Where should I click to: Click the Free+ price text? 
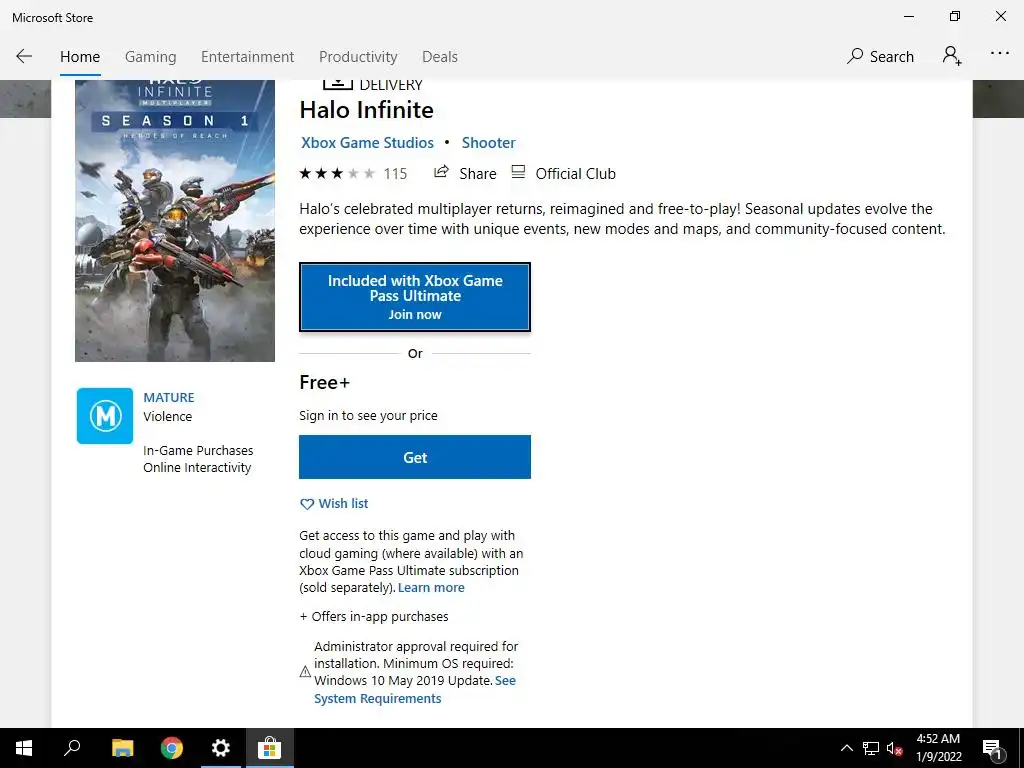tap(325, 383)
